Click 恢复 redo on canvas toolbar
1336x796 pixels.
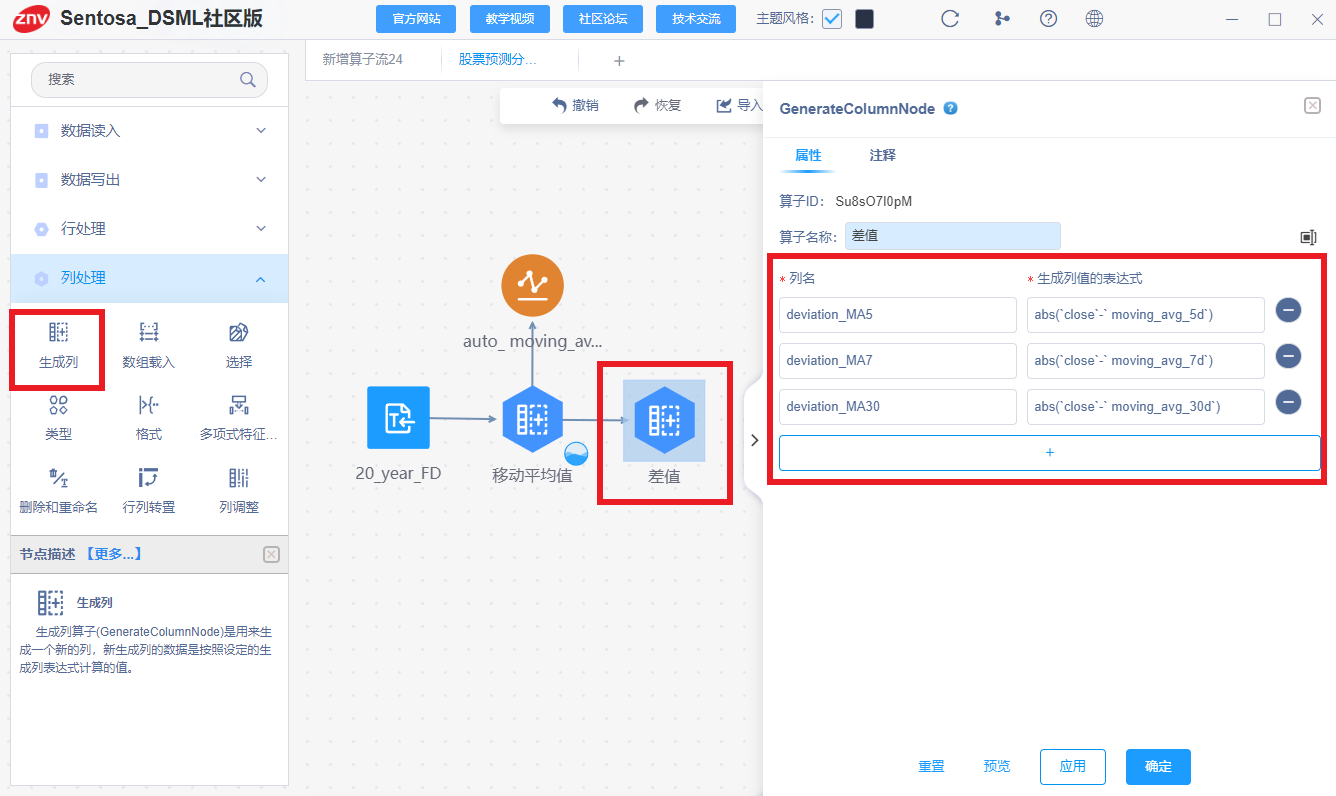pos(658,105)
